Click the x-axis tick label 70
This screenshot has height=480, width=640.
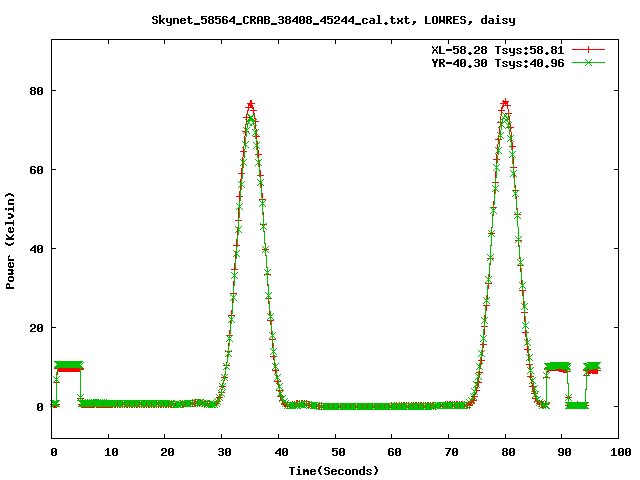click(451, 452)
